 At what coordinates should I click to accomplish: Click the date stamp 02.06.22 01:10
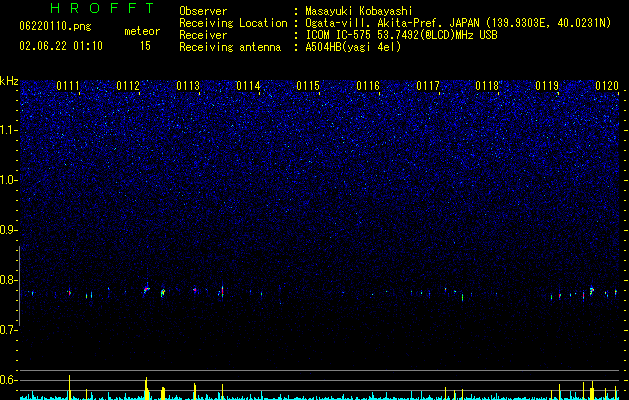tap(61, 46)
